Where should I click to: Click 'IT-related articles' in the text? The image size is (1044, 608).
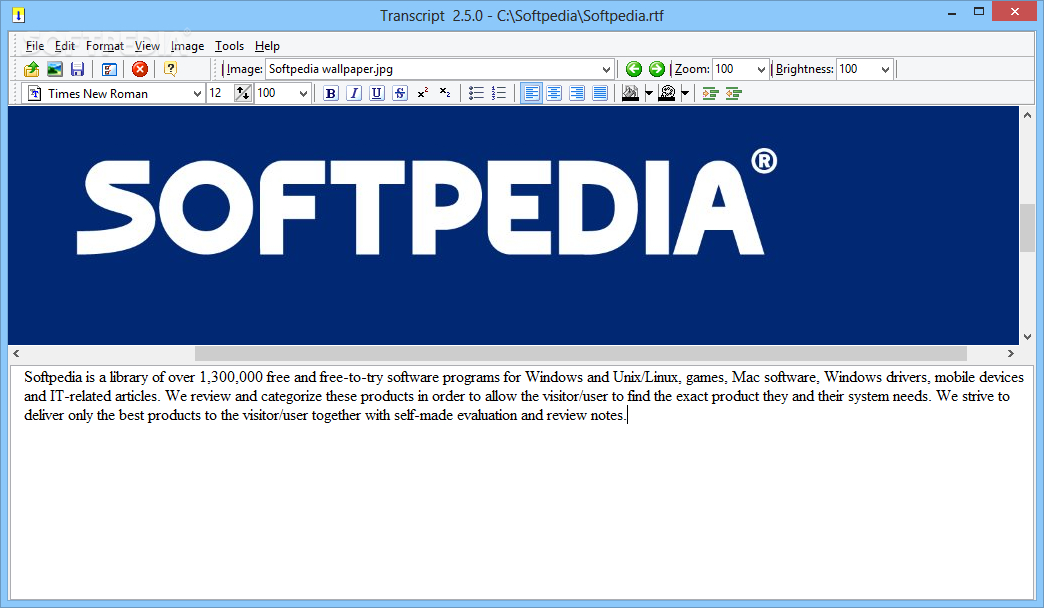click(x=105, y=396)
